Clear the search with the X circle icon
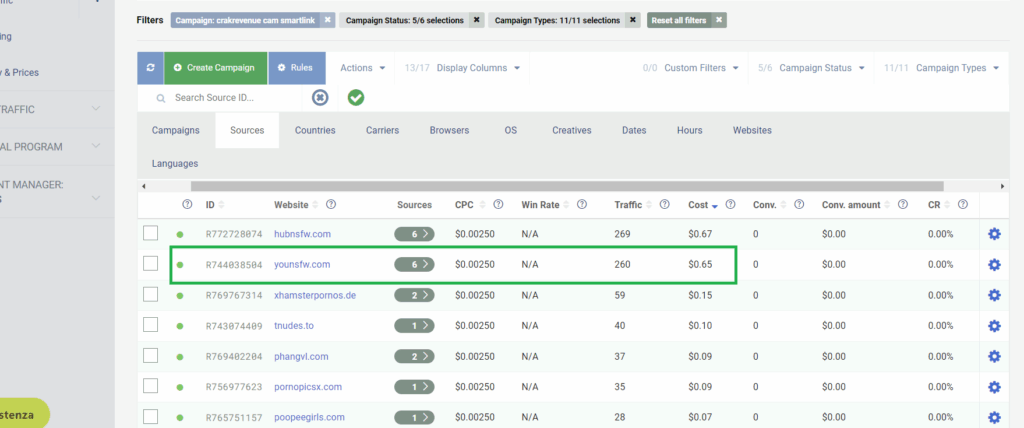The image size is (1024, 428). pos(320,97)
